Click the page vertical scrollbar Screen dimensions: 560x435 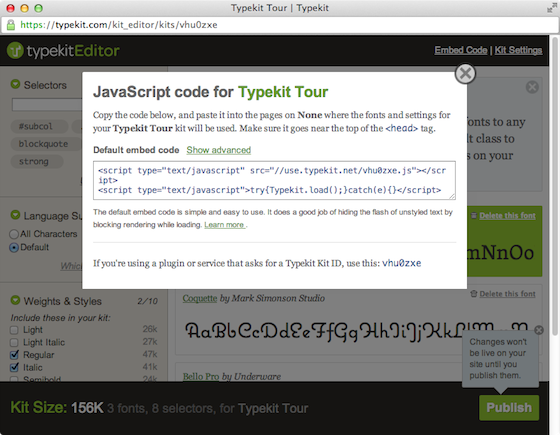click(x=555, y=186)
